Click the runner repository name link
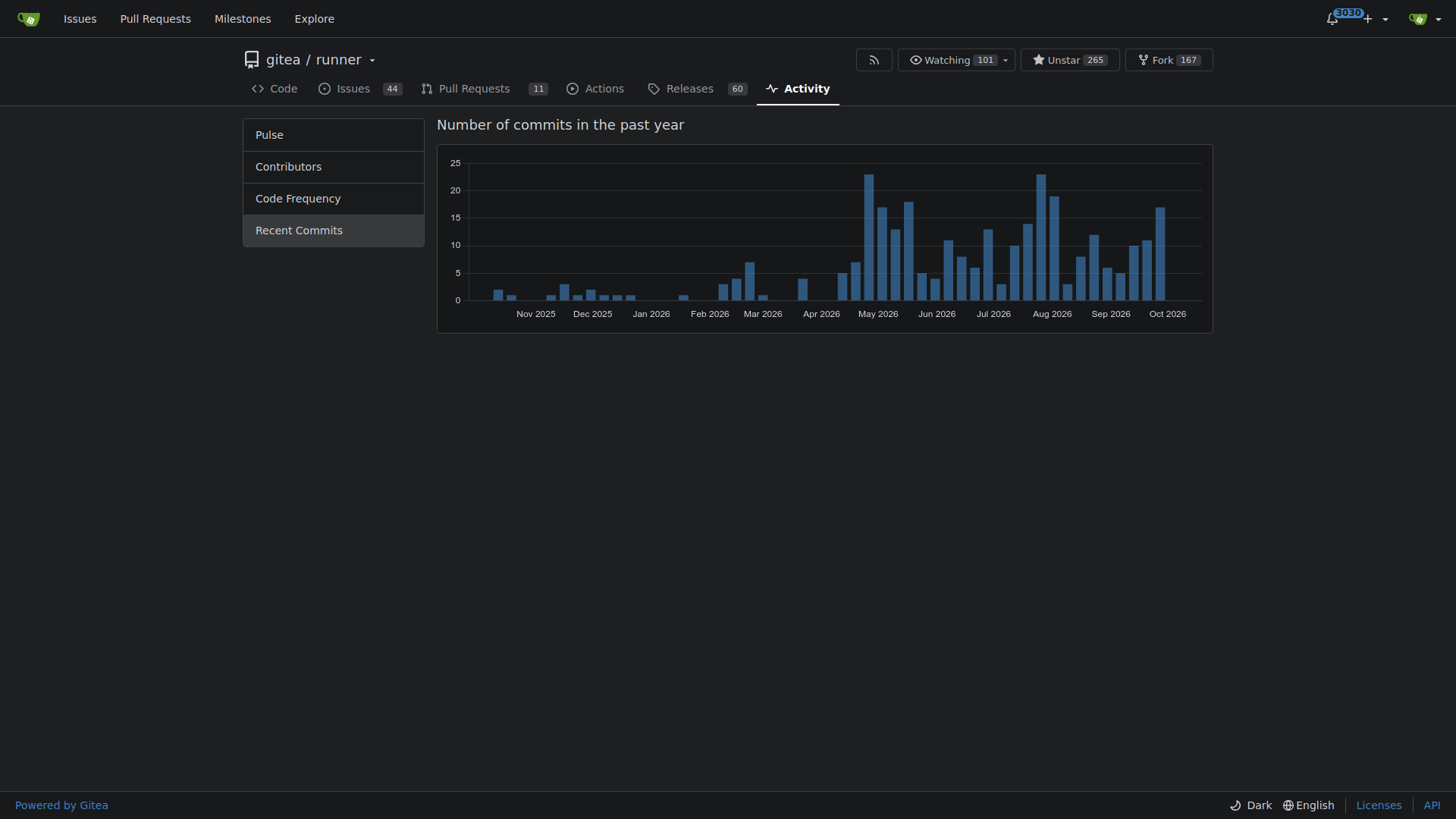 [x=338, y=60]
